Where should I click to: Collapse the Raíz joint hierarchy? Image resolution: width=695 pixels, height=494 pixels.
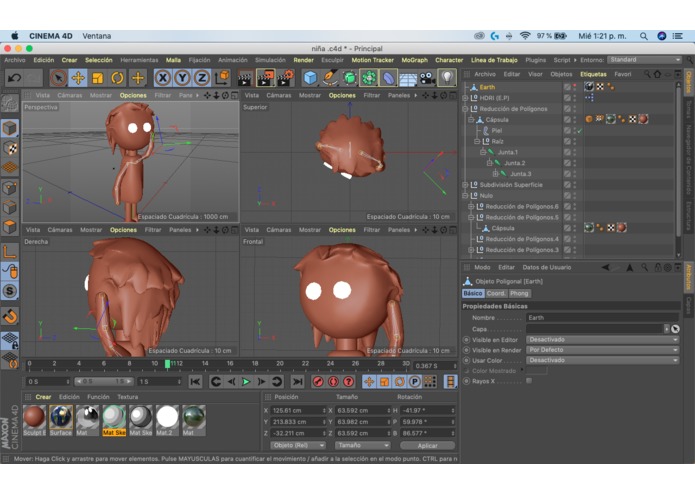click(477, 141)
